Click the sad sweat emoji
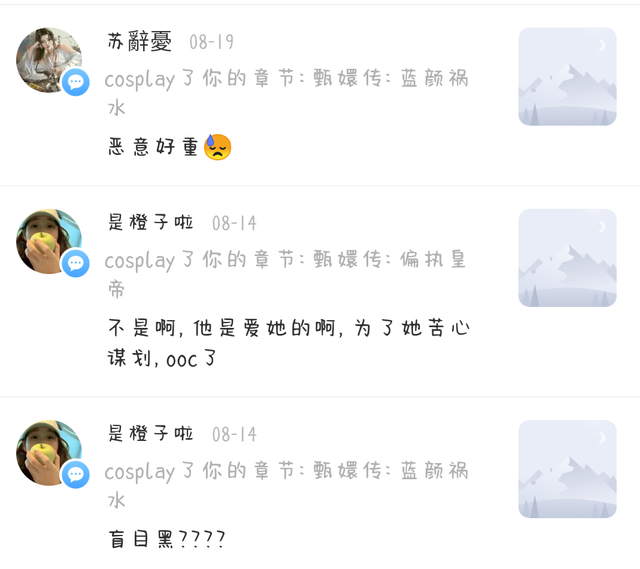Image resolution: width=640 pixels, height=569 pixels. pos(218,148)
